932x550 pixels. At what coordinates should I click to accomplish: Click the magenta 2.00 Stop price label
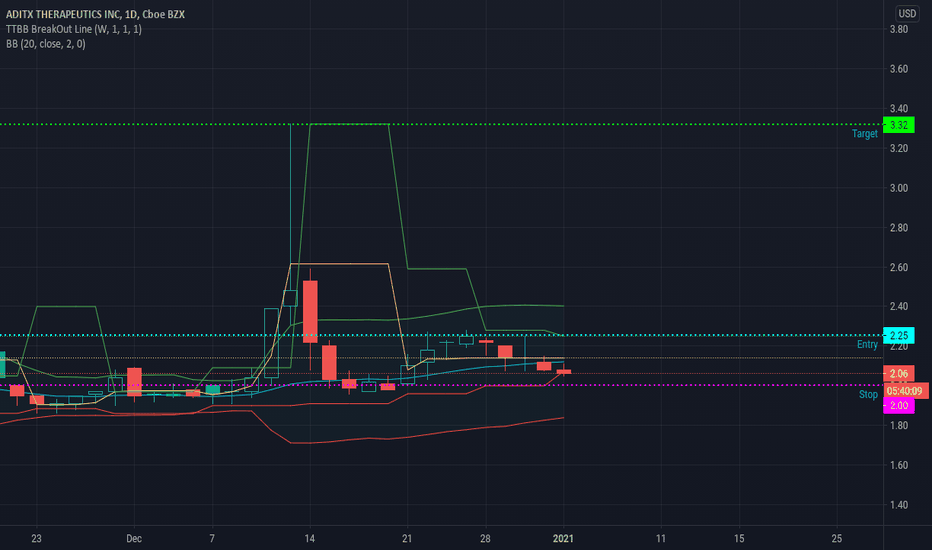tap(899, 406)
